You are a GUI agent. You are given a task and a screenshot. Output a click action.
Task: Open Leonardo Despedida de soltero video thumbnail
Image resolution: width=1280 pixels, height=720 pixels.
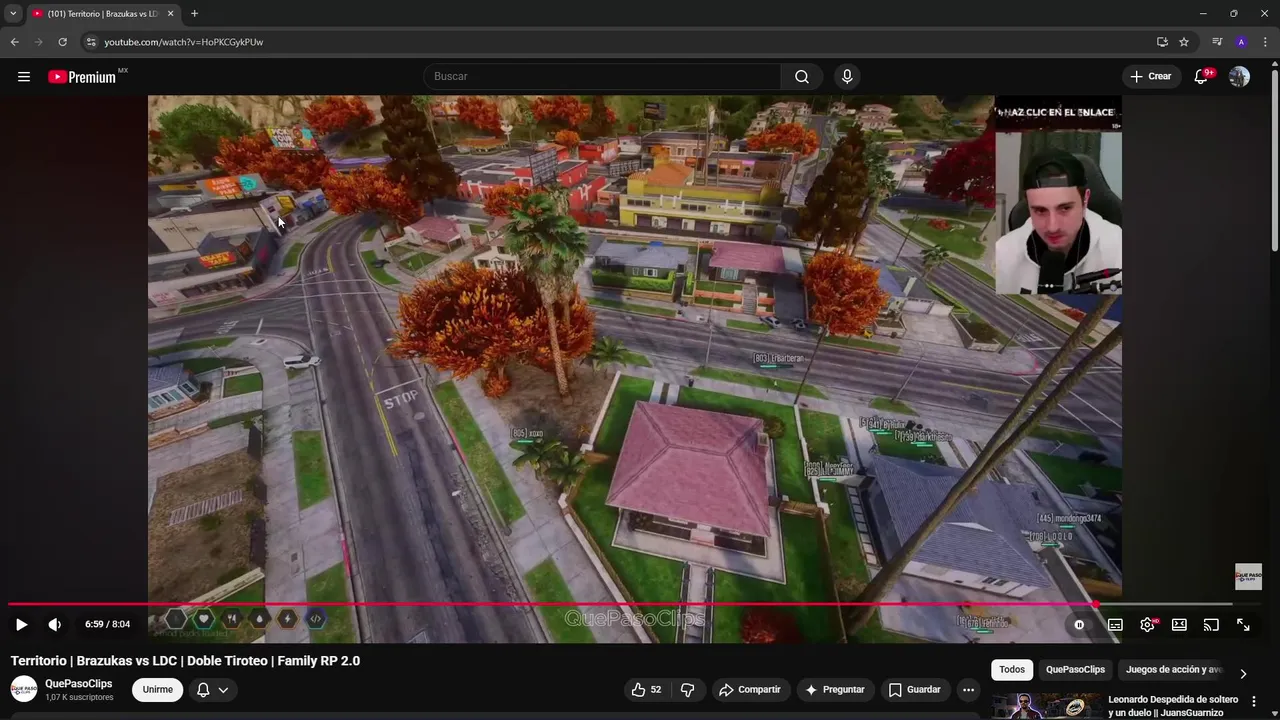click(1046, 707)
